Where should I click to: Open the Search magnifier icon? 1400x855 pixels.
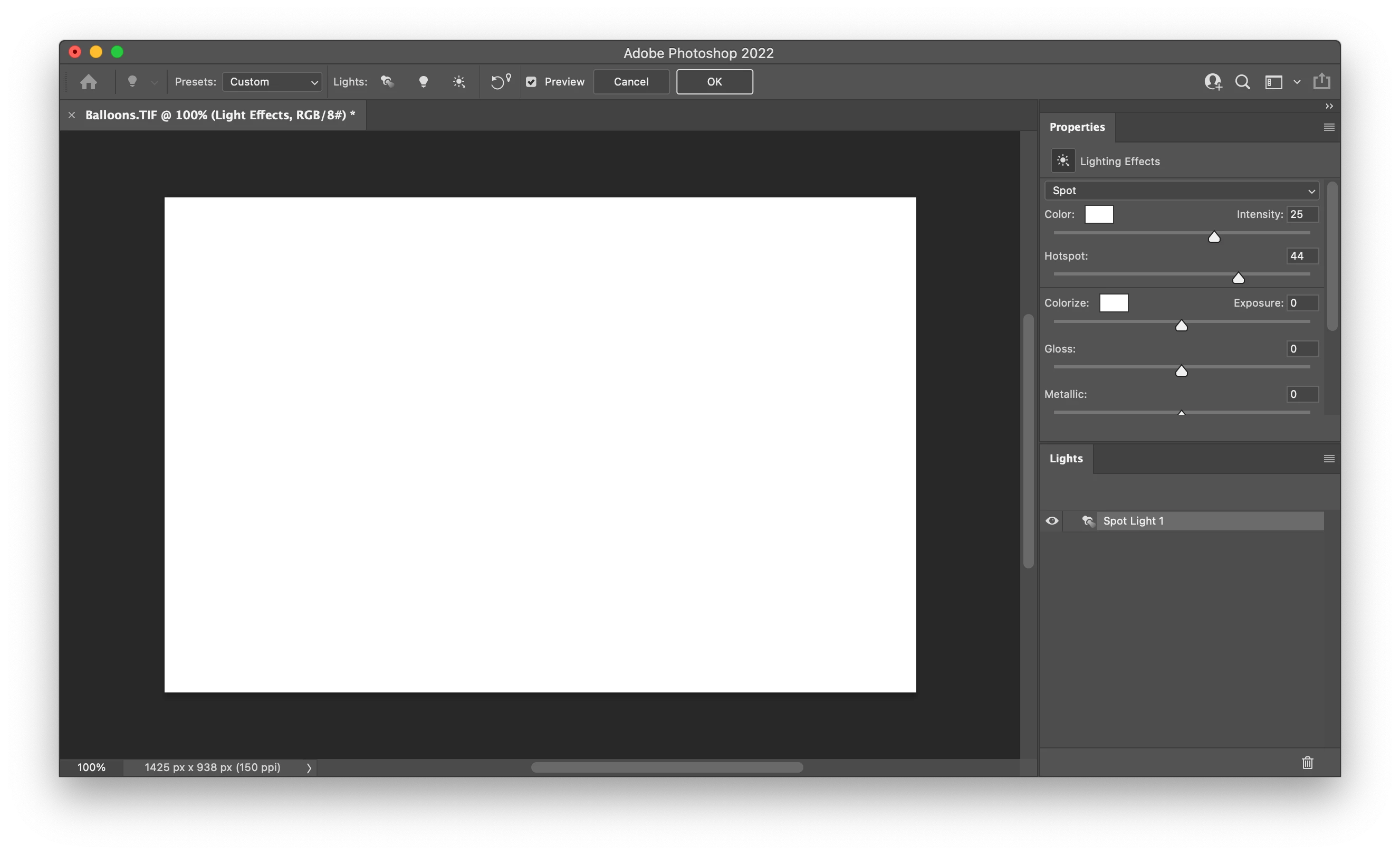pos(1242,82)
